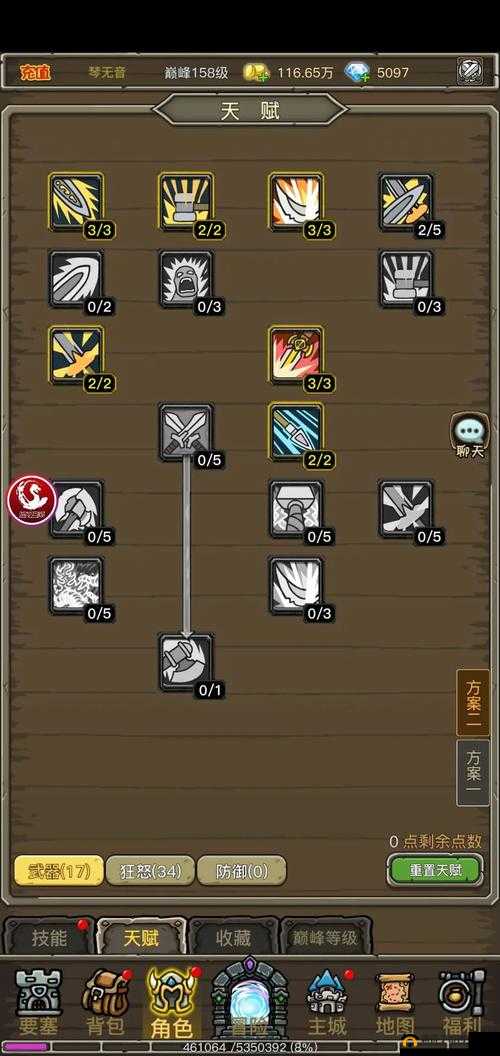Click the 重置天赋 reset button

(435, 869)
